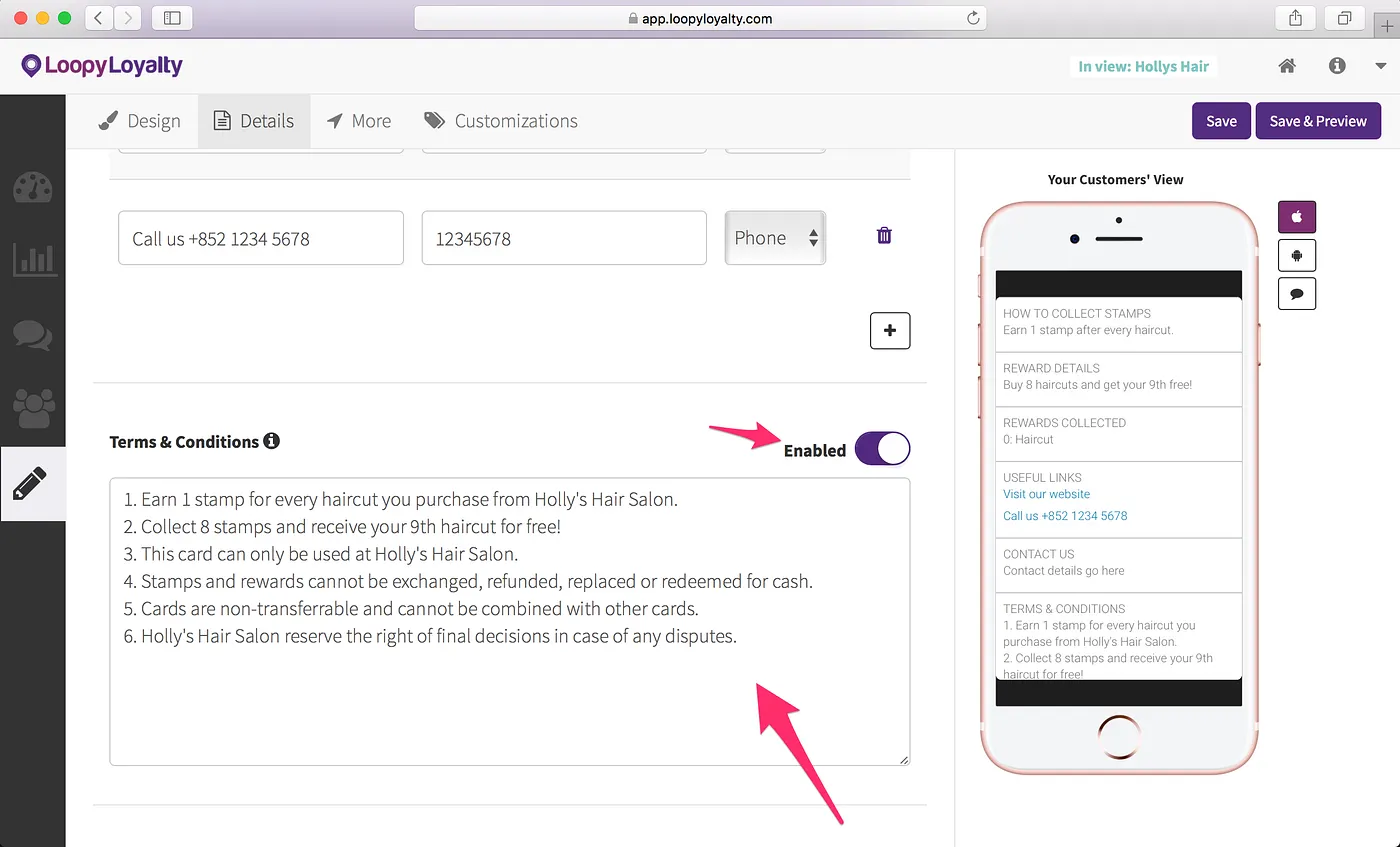Open Safari tab overview button
This screenshot has width=1400, height=847.
pyautogui.click(x=1345, y=18)
